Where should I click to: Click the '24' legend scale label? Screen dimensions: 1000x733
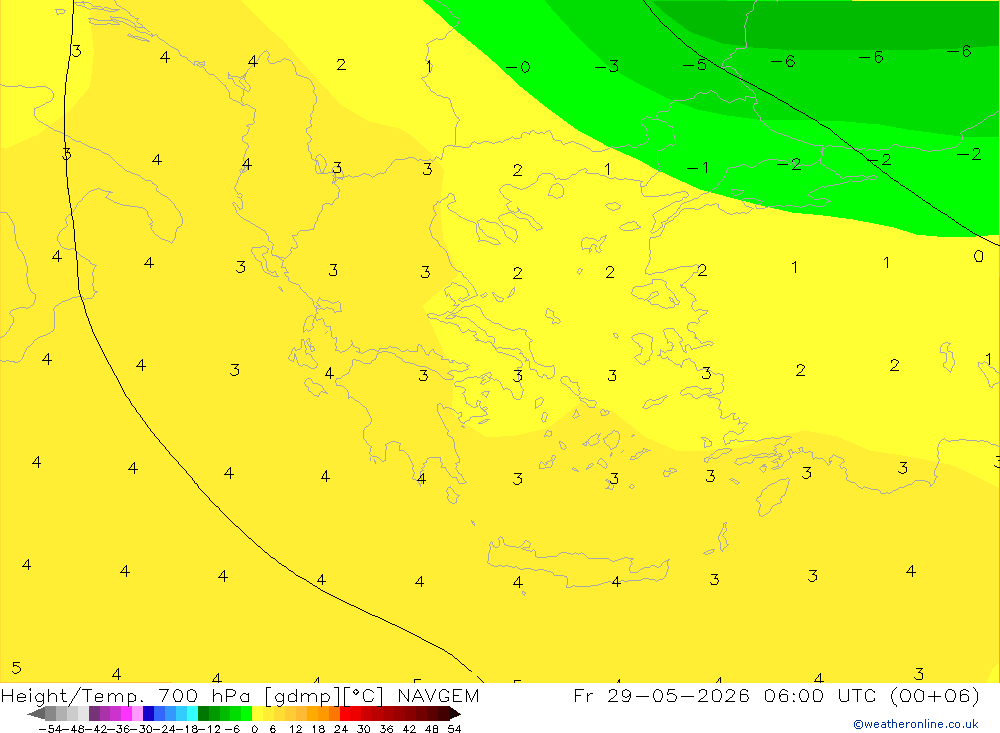tap(341, 729)
